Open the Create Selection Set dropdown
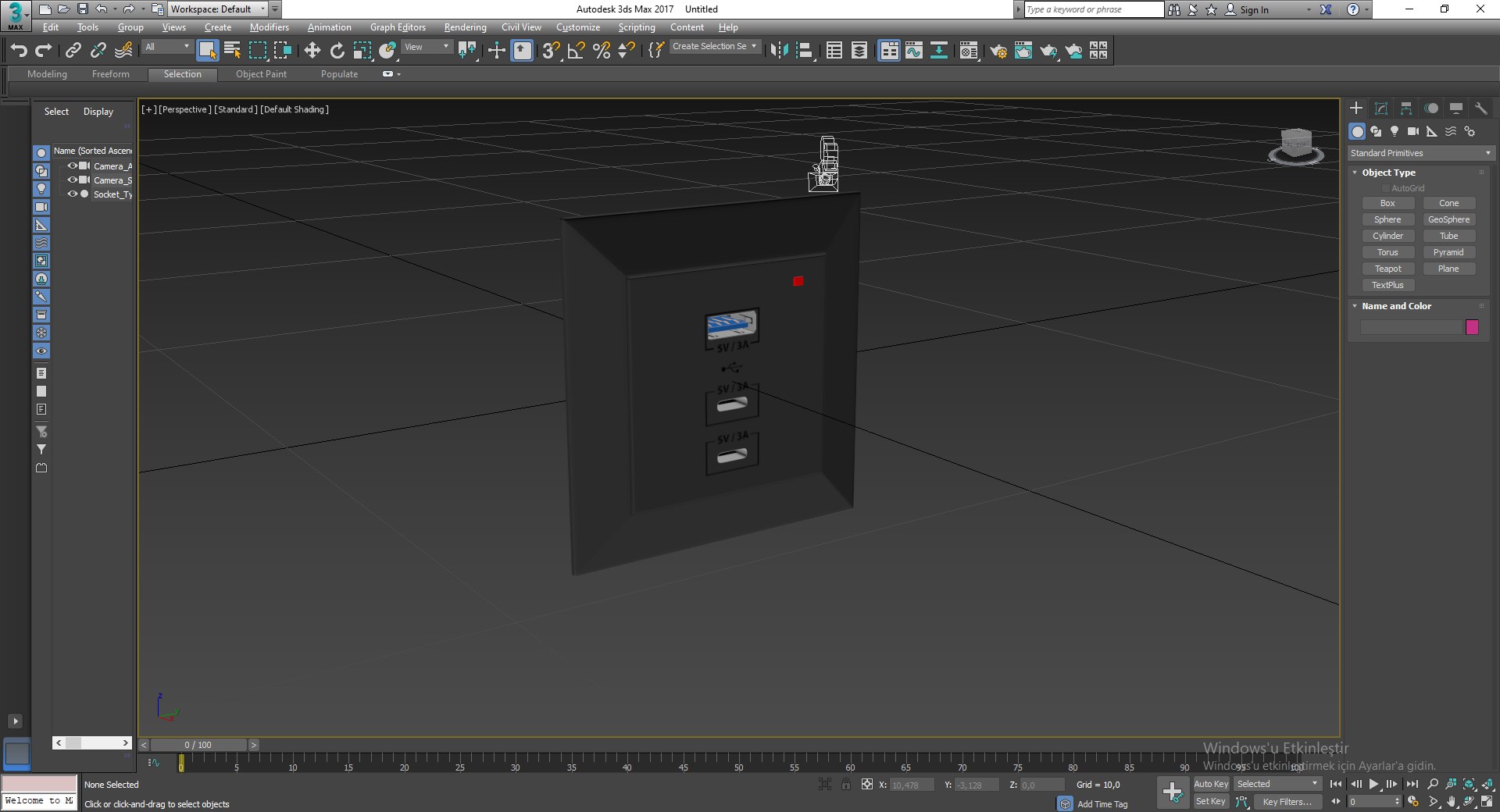This screenshot has width=1500, height=812. click(x=714, y=47)
